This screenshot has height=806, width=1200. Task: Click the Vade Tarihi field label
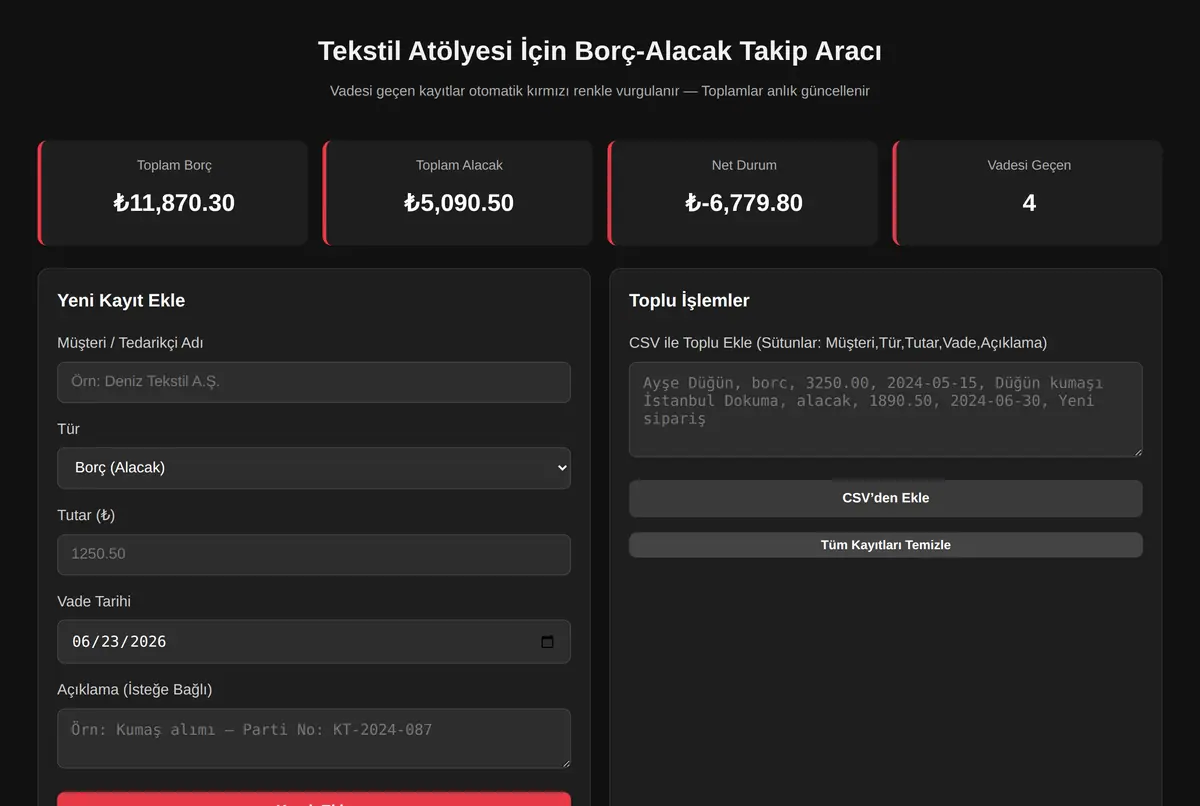(94, 602)
